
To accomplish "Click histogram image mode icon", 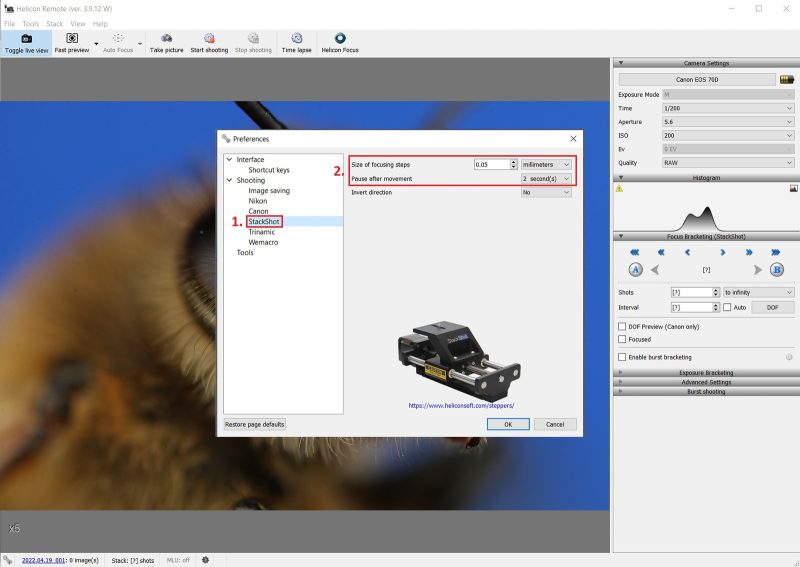I will click(x=793, y=188).
